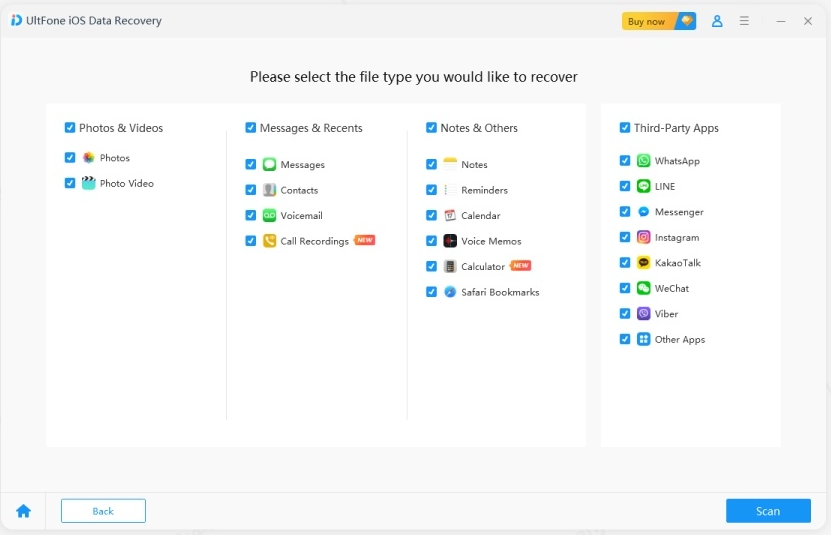831x535 pixels.
Task: Disable the WhatsApp checkbox
Action: tap(625, 161)
